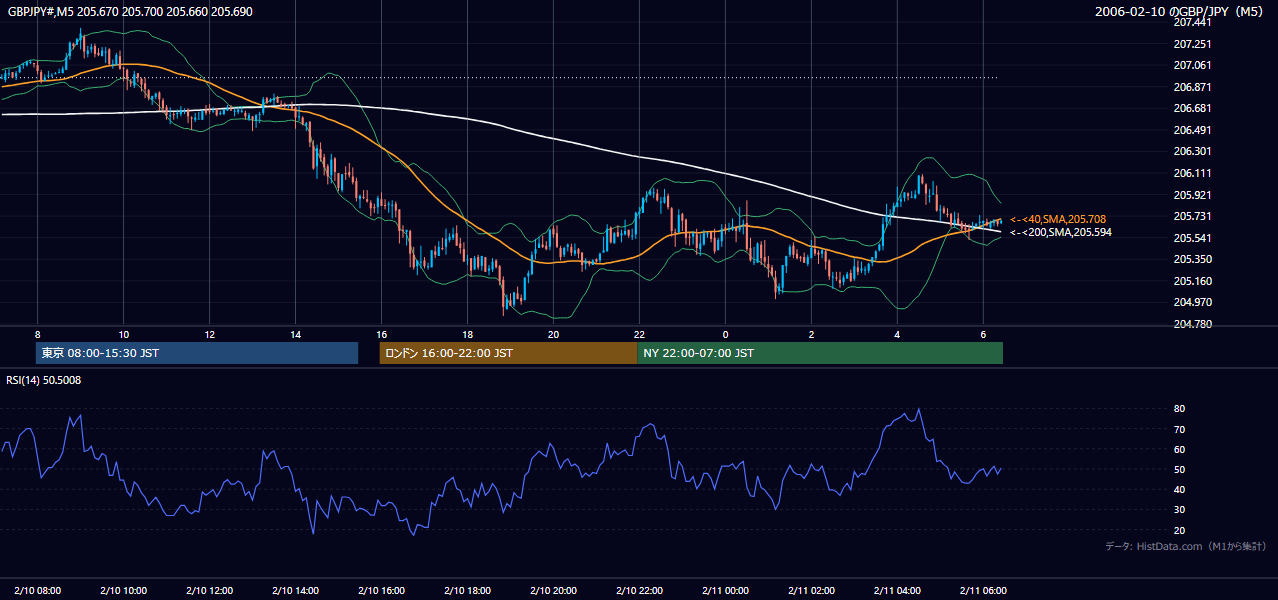Click the bottom date label 2/10 12:00
This screenshot has width=1278, height=600.
point(209,591)
